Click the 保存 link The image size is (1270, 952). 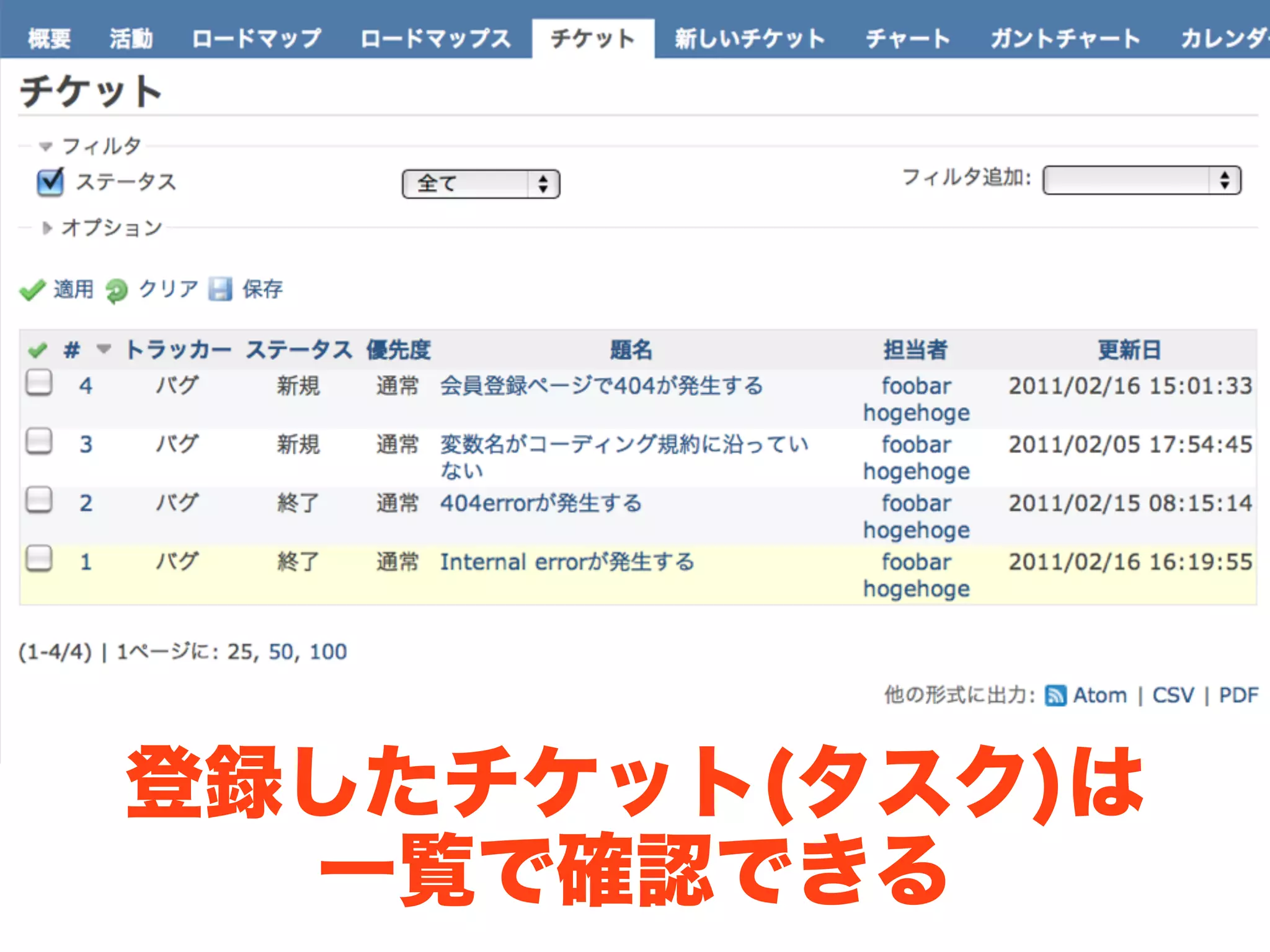(x=262, y=289)
